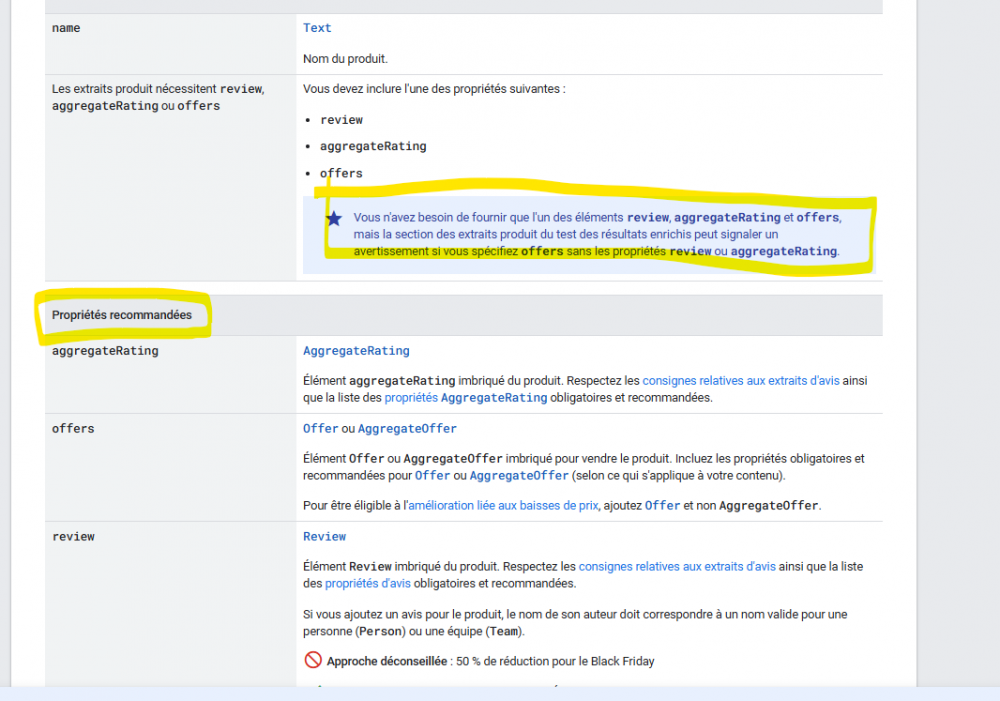Click the 'offers' bullet list item

tap(341, 173)
